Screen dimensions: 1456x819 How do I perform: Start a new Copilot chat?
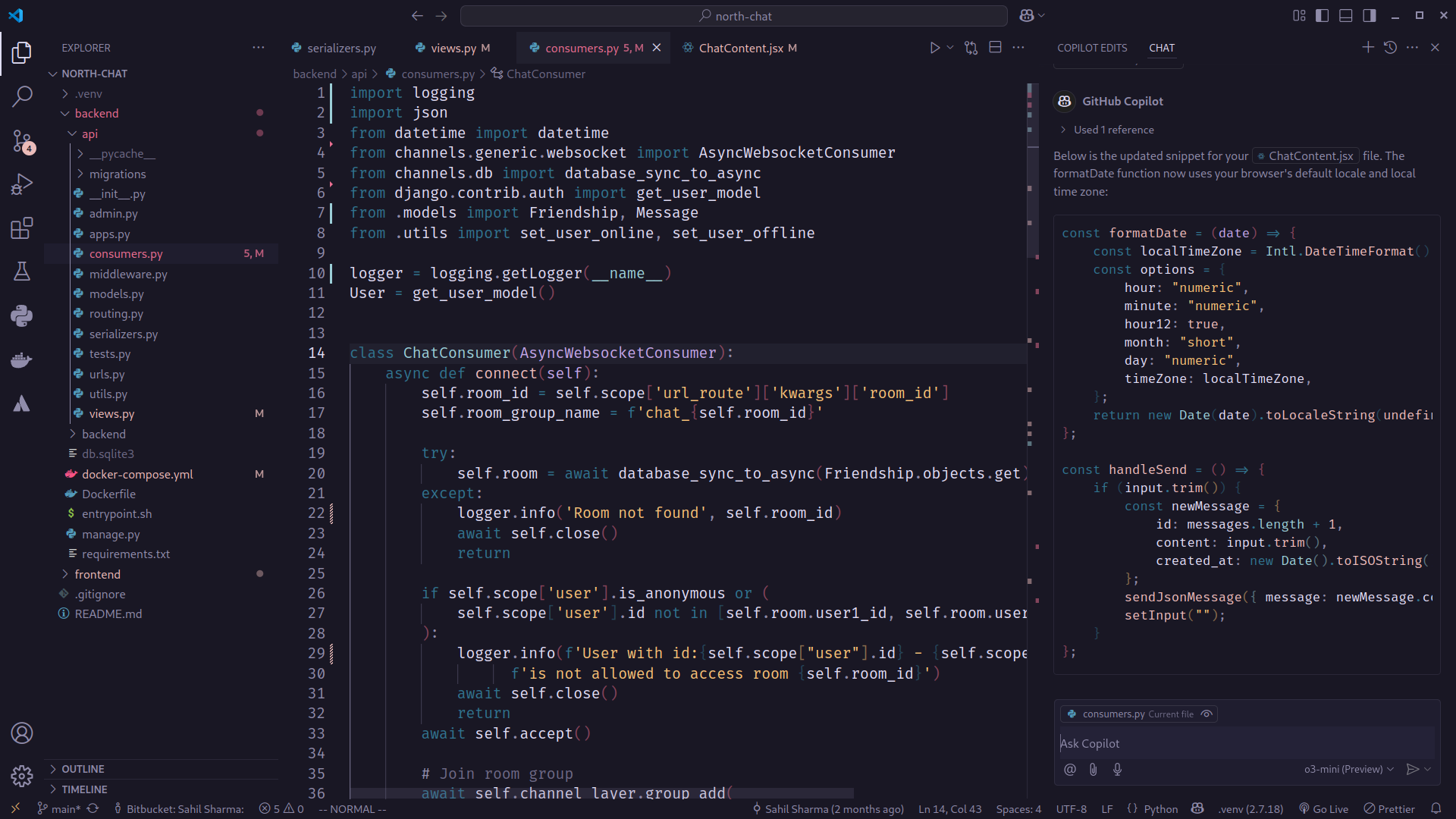[1368, 47]
